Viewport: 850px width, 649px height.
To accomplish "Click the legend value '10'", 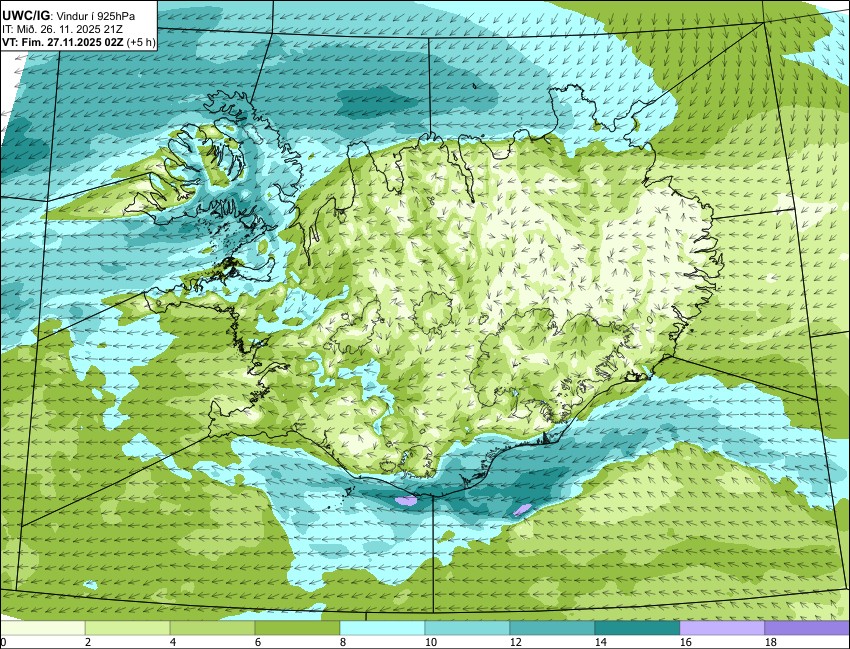I will pos(430,642).
